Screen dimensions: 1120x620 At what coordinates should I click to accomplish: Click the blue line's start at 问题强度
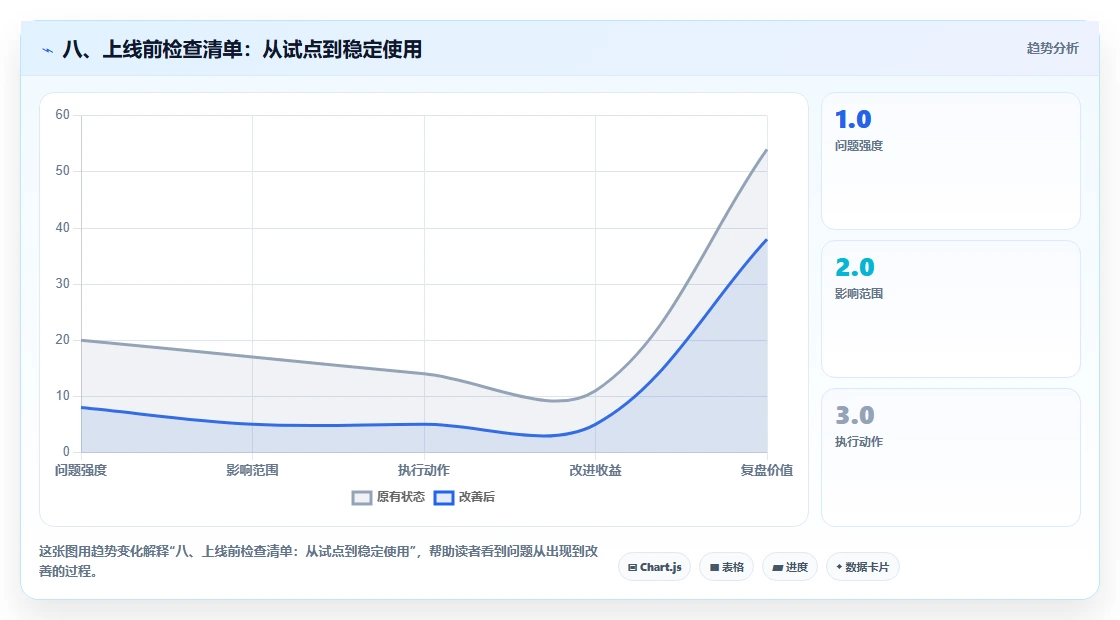81,407
